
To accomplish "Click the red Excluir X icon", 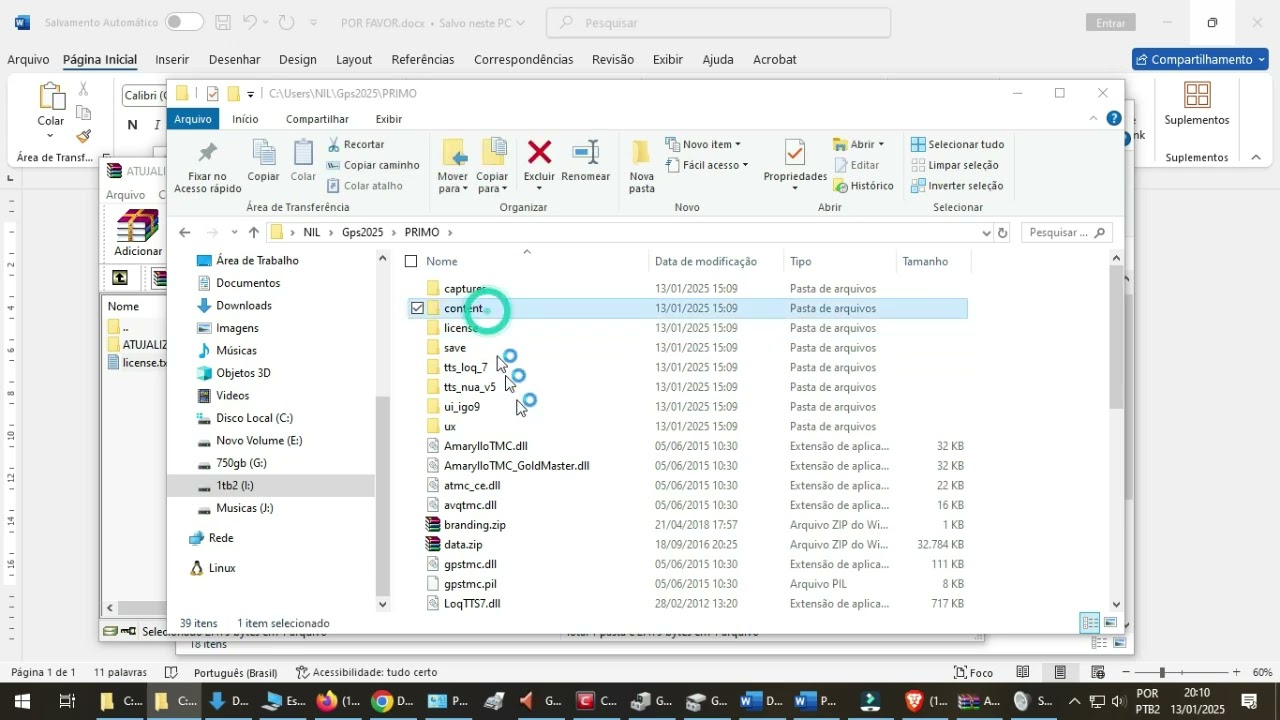I will pyautogui.click(x=539, y=152).
